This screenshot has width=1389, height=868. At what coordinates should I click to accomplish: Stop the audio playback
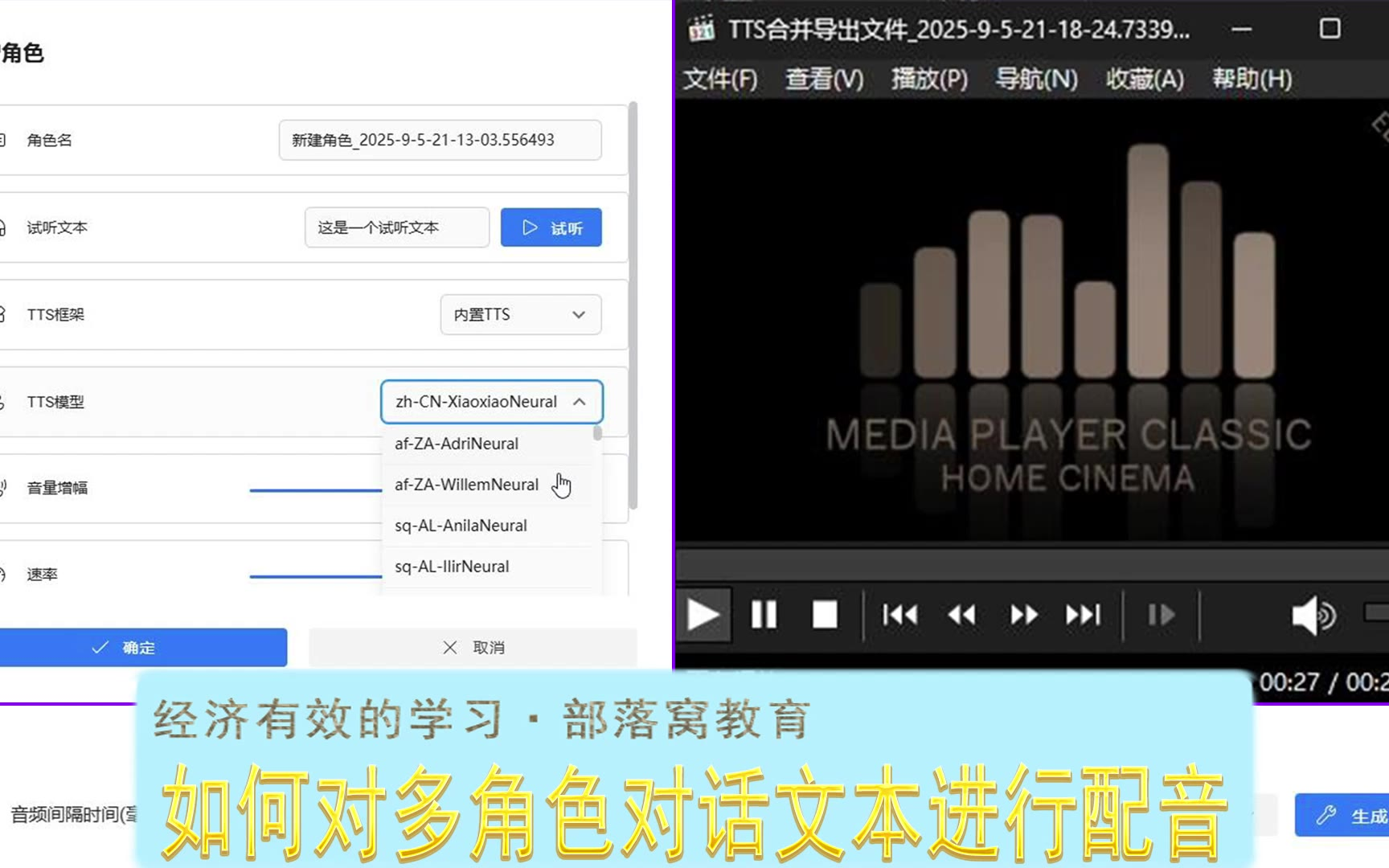click(825, 616)
